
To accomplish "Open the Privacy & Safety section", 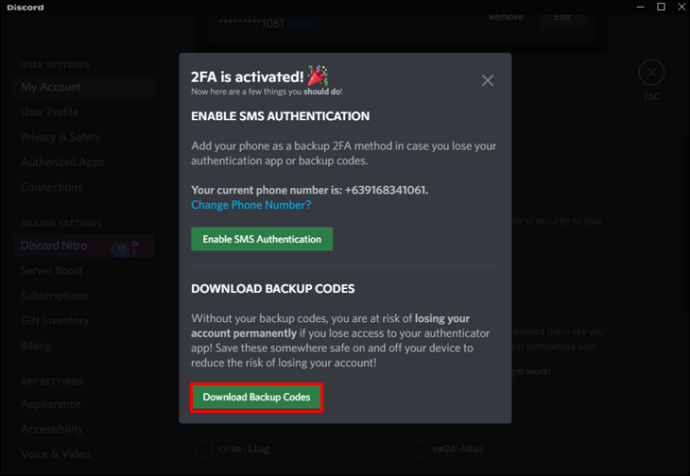I will pyautogui.click(x=61, y=137).
